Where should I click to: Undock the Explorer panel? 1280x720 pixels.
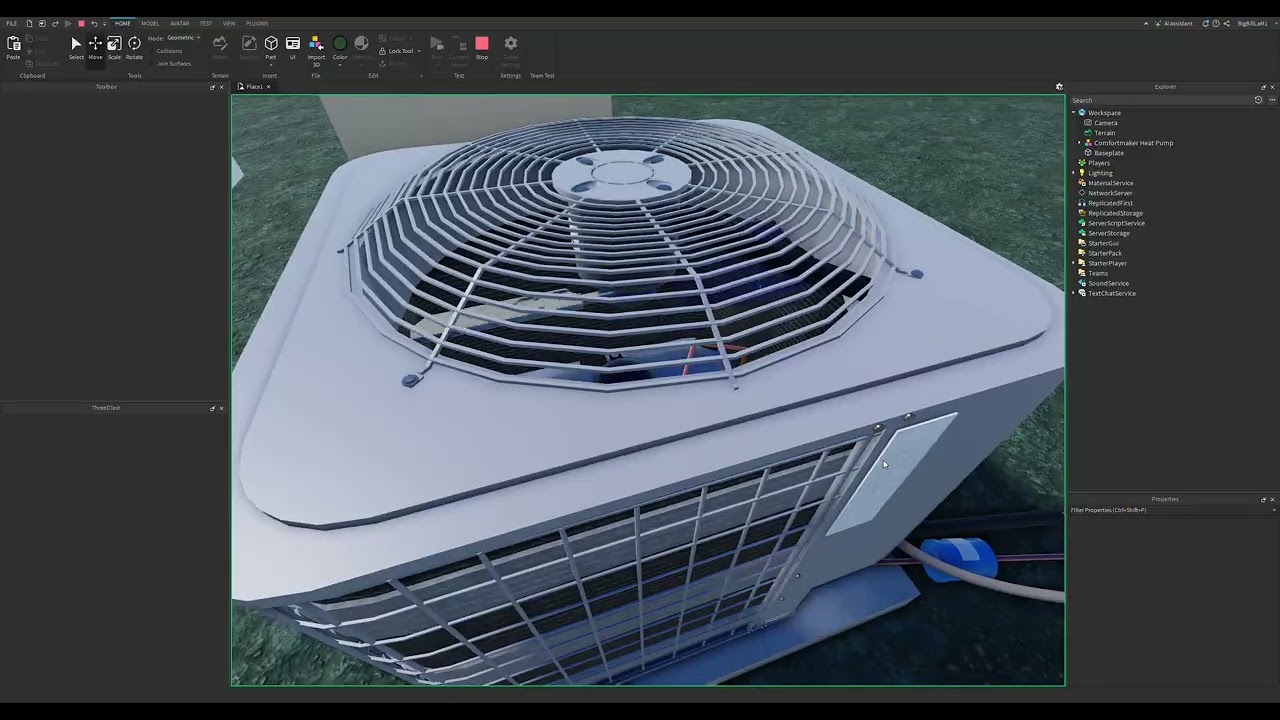tap(1263, 87)
